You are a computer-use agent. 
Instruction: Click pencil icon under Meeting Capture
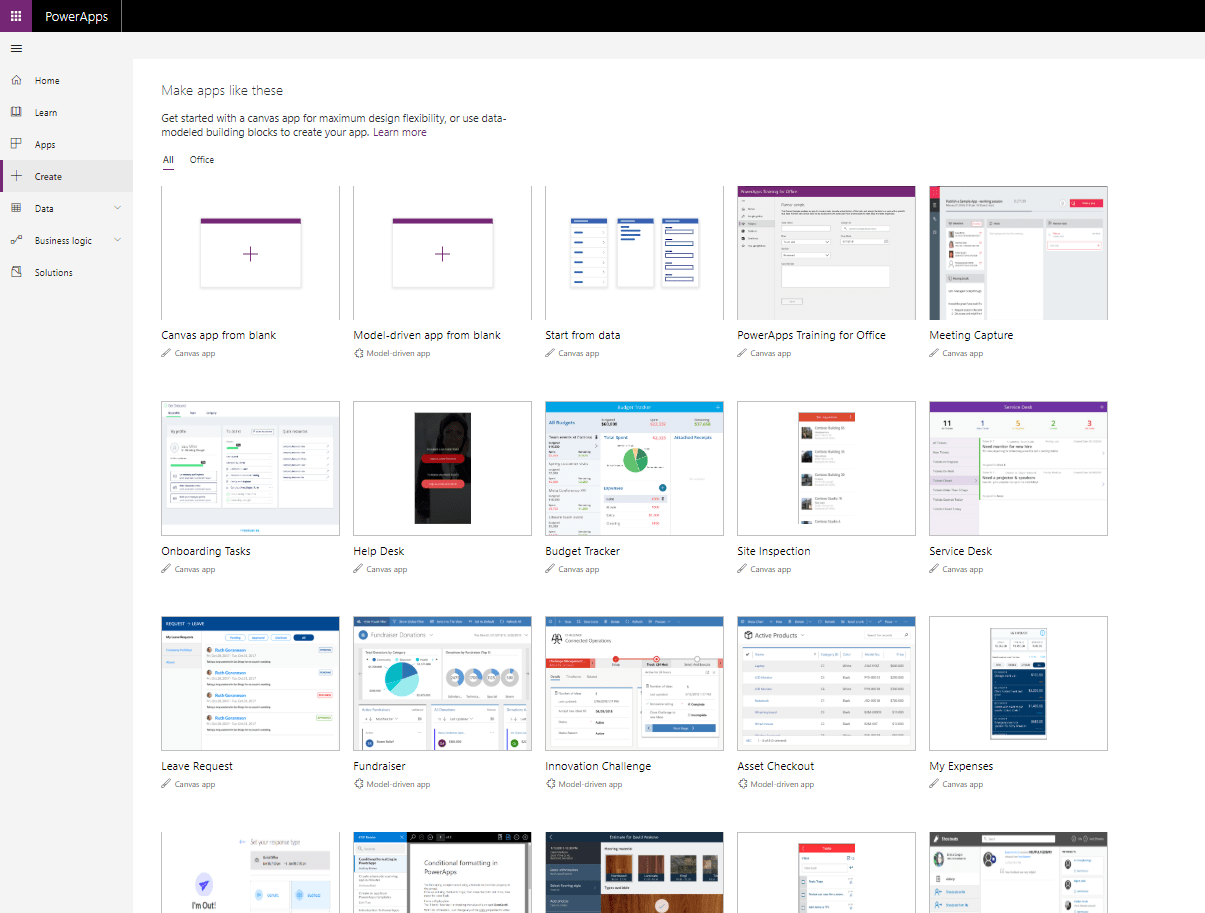click(x=934, y=353)
